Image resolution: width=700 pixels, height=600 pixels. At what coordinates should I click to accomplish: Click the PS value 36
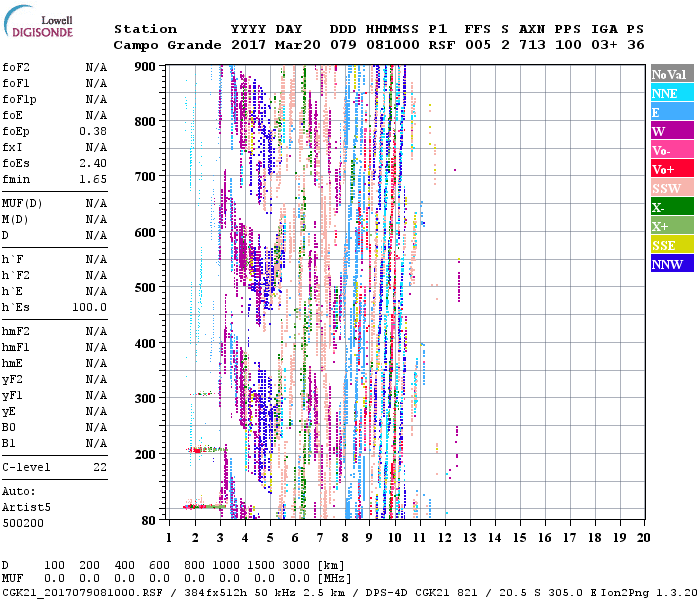635,45
